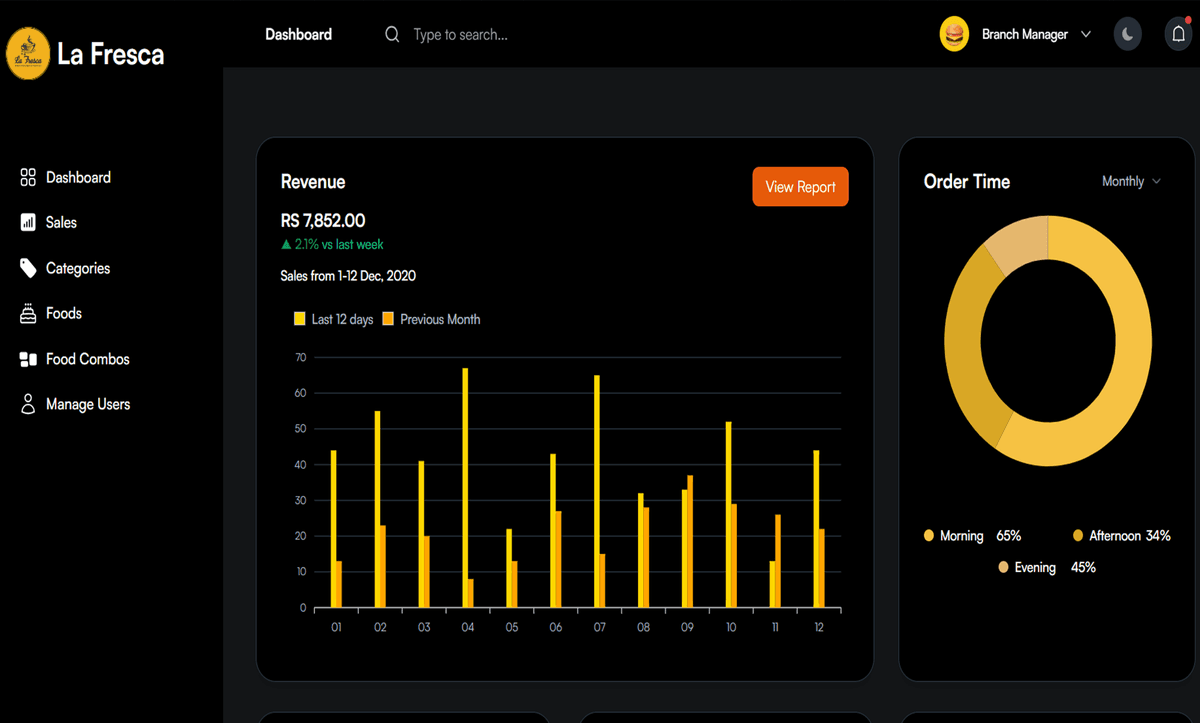The height and width of the screenshot is (723, 1200).
Task: Click the Dashboard grid icon in sidebar
Action: (28, 178)
